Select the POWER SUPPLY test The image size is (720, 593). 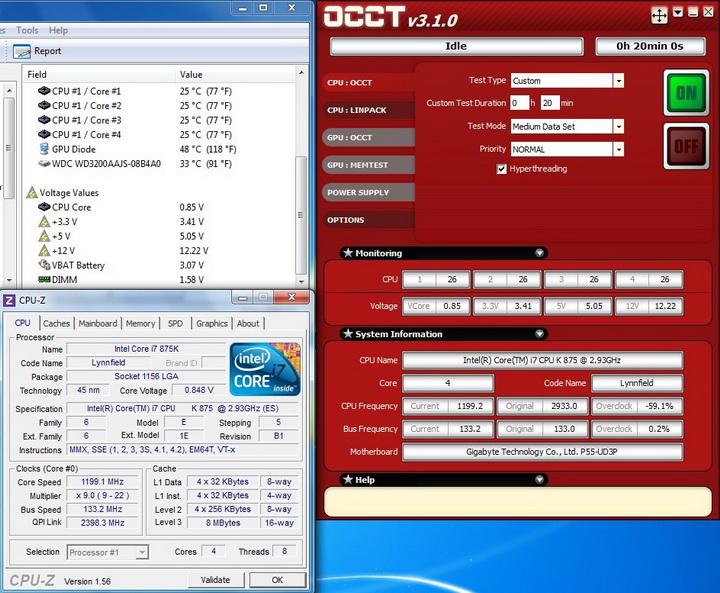tap(368, 192)
